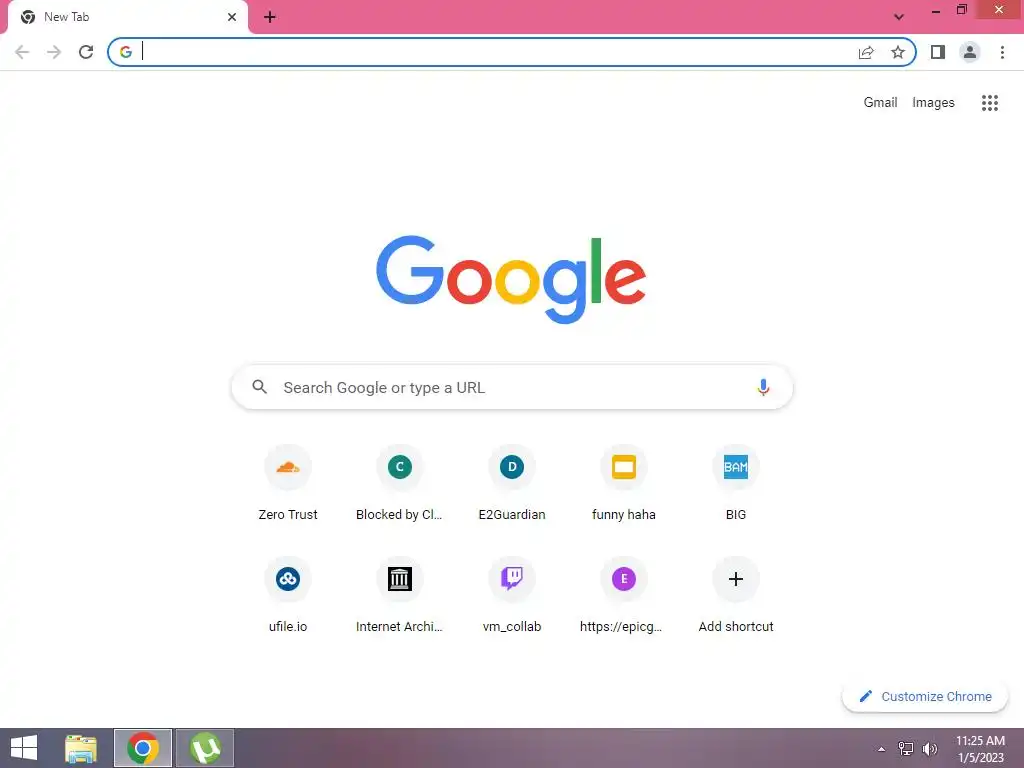Reload the current page

[x=86, y=52]
